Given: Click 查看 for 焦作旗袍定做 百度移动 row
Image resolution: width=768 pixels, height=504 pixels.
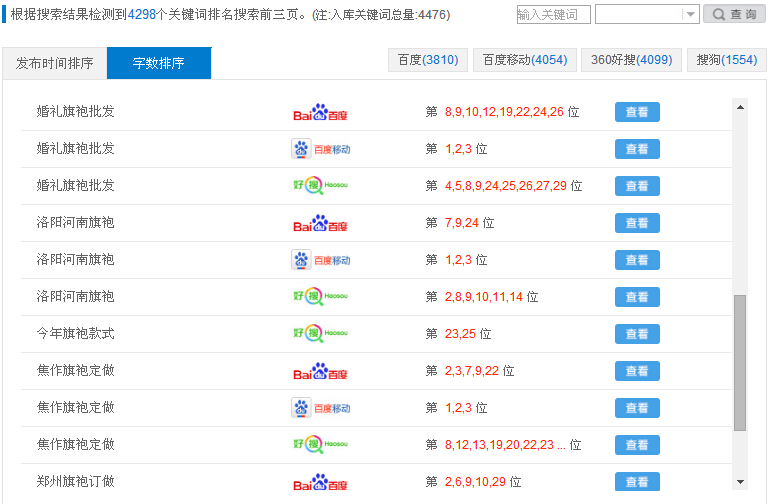Looking at the screenshot, I should pos(637,408).
